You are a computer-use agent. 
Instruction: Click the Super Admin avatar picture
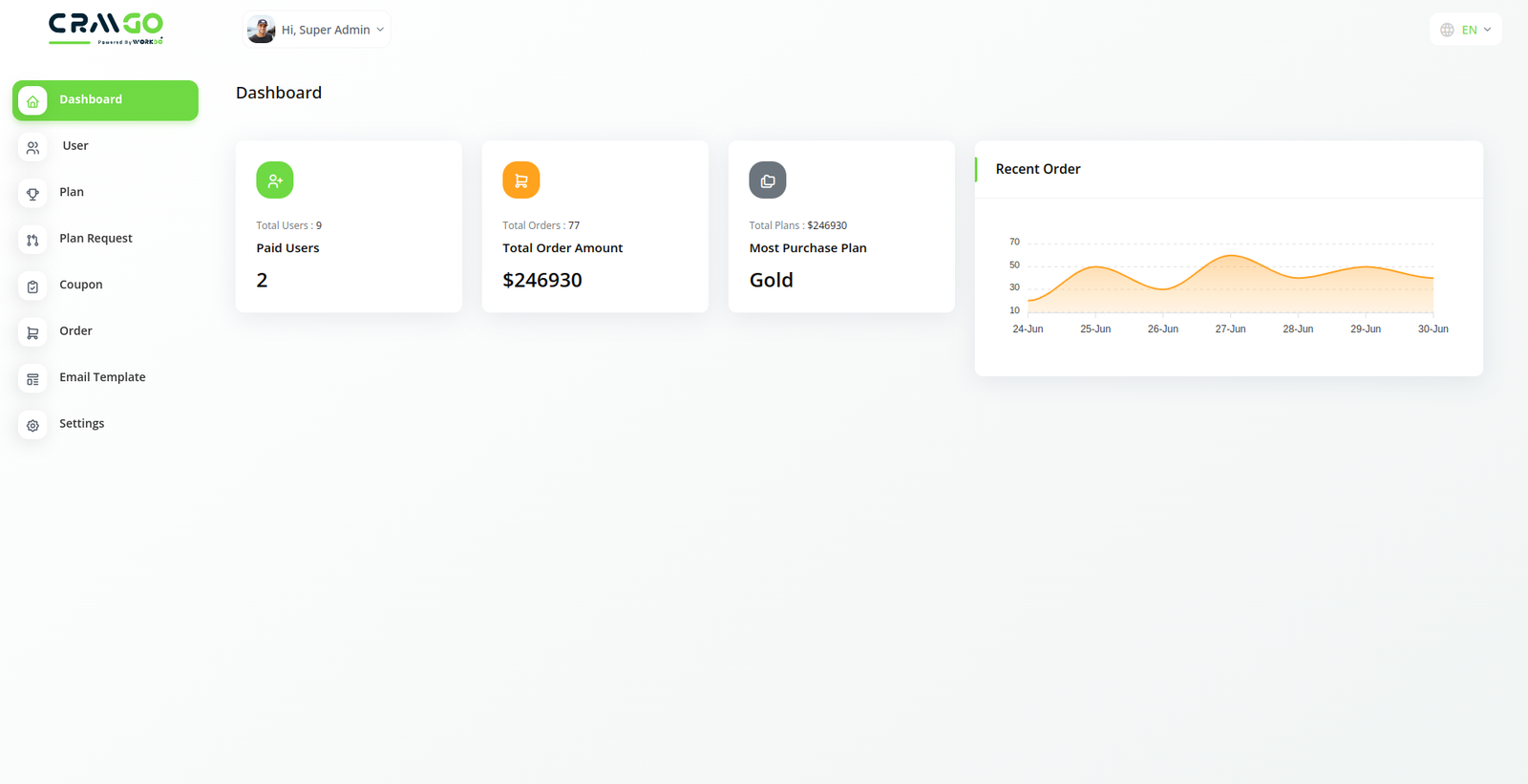click(261, 30)
